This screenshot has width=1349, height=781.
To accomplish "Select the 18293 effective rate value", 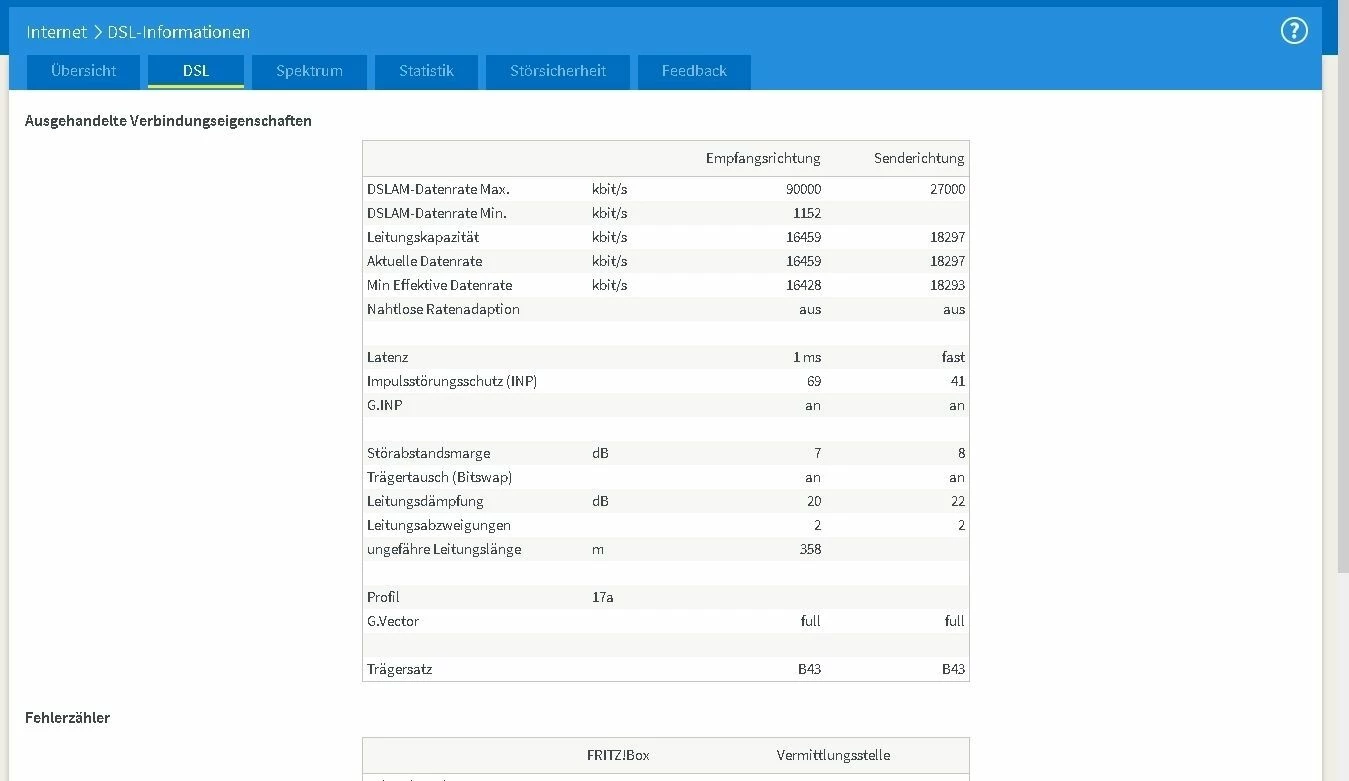I will tap(947, 285).
